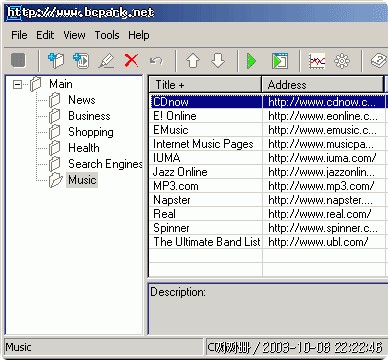388x360 pixels.
Task: Click the Health folder icon
Action: coord(54,148)
